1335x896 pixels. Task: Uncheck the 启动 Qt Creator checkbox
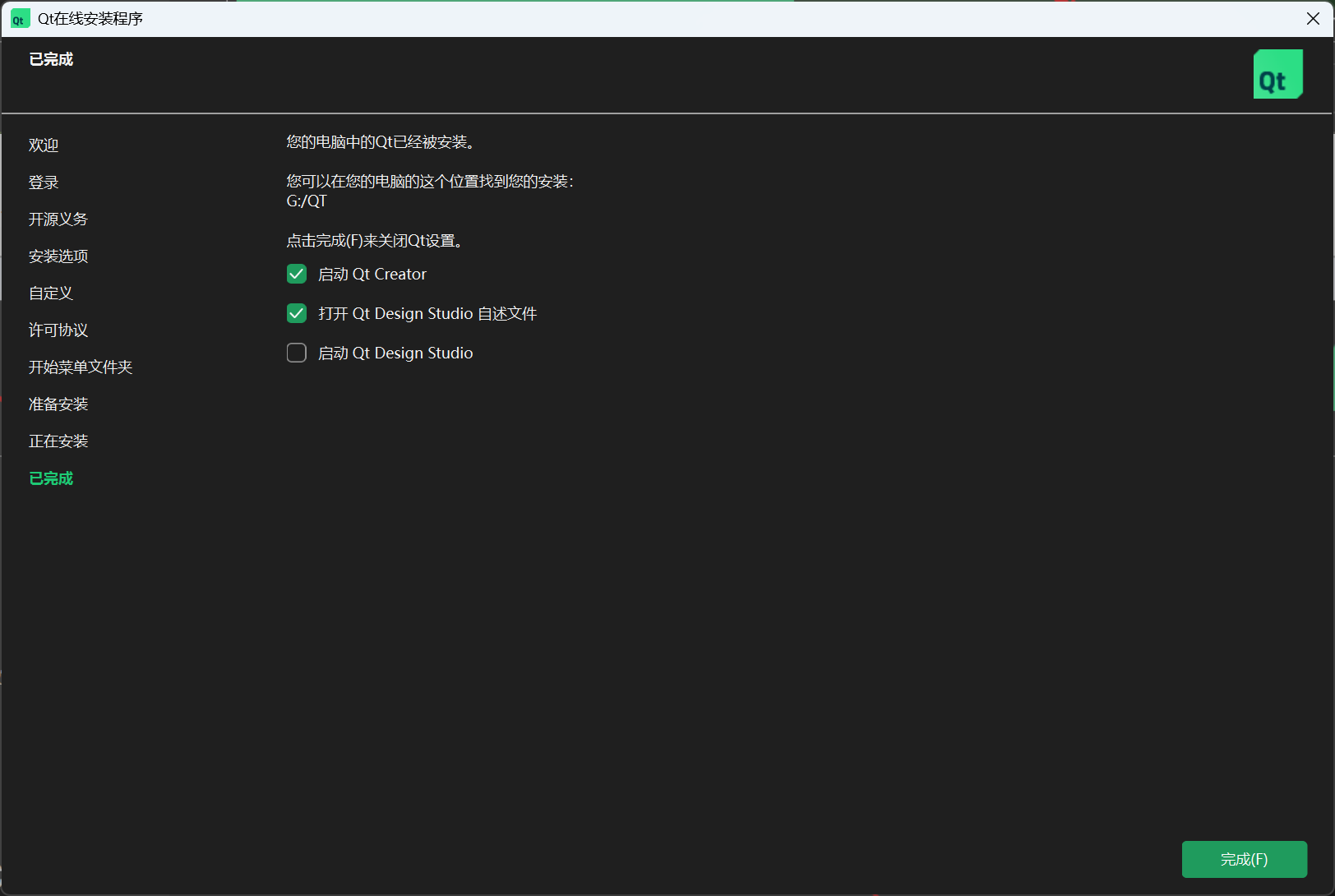[x=297, y=274]
